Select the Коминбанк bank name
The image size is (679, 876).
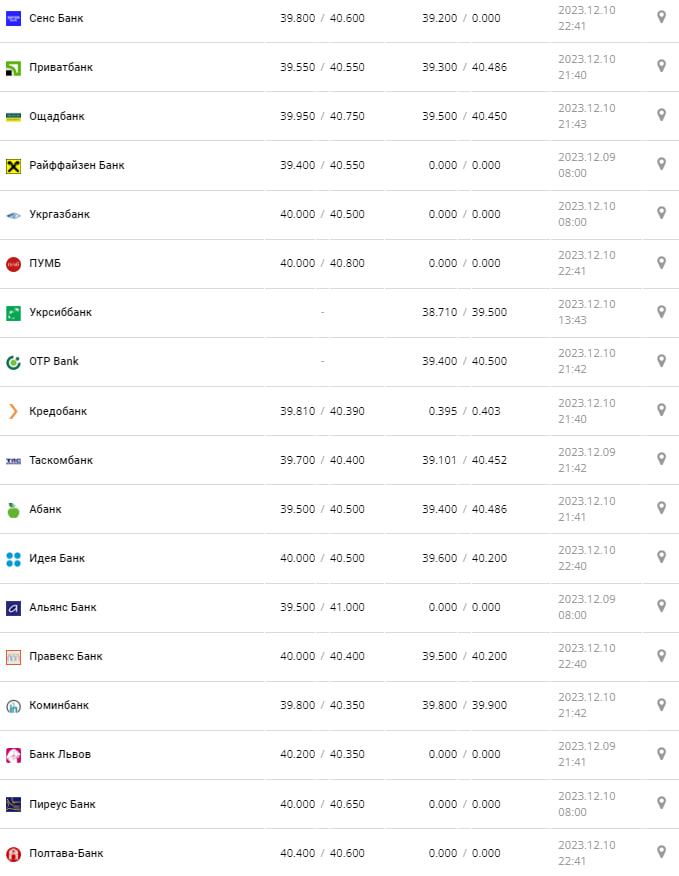click(59, 705)
